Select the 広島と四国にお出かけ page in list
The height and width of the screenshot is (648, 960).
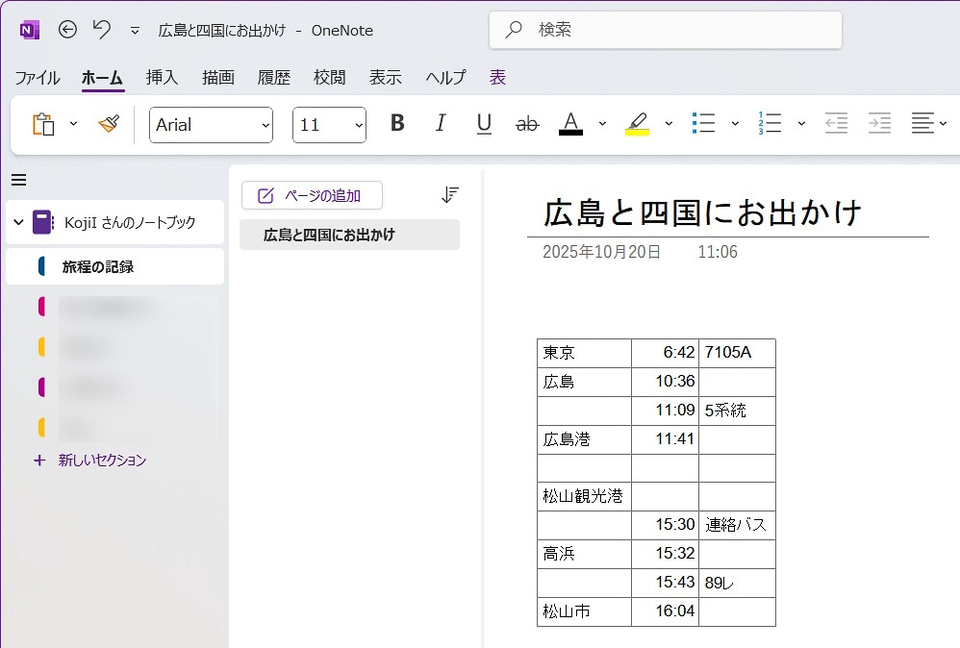(350, 235)
